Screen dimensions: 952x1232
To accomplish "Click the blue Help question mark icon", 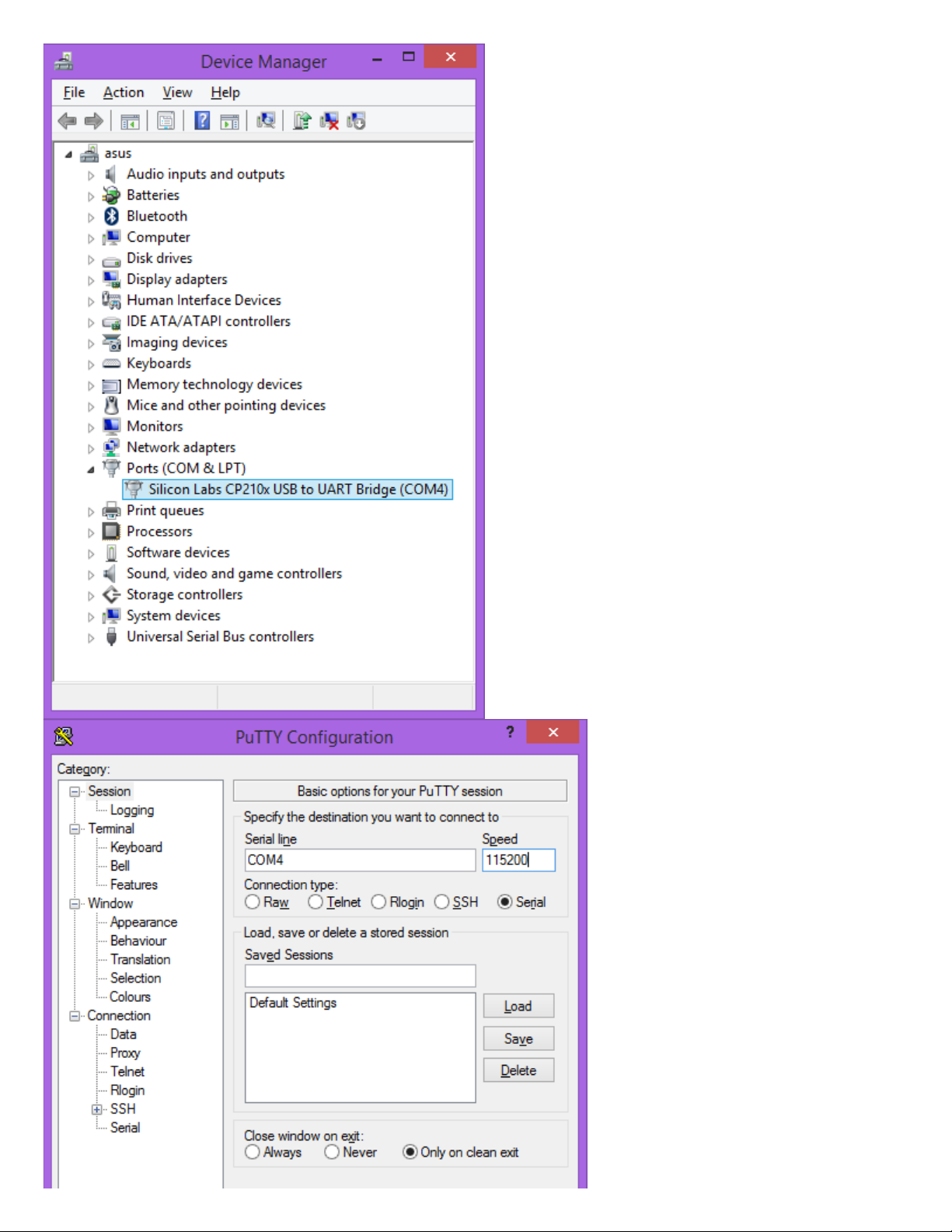I will coord(202,121).
